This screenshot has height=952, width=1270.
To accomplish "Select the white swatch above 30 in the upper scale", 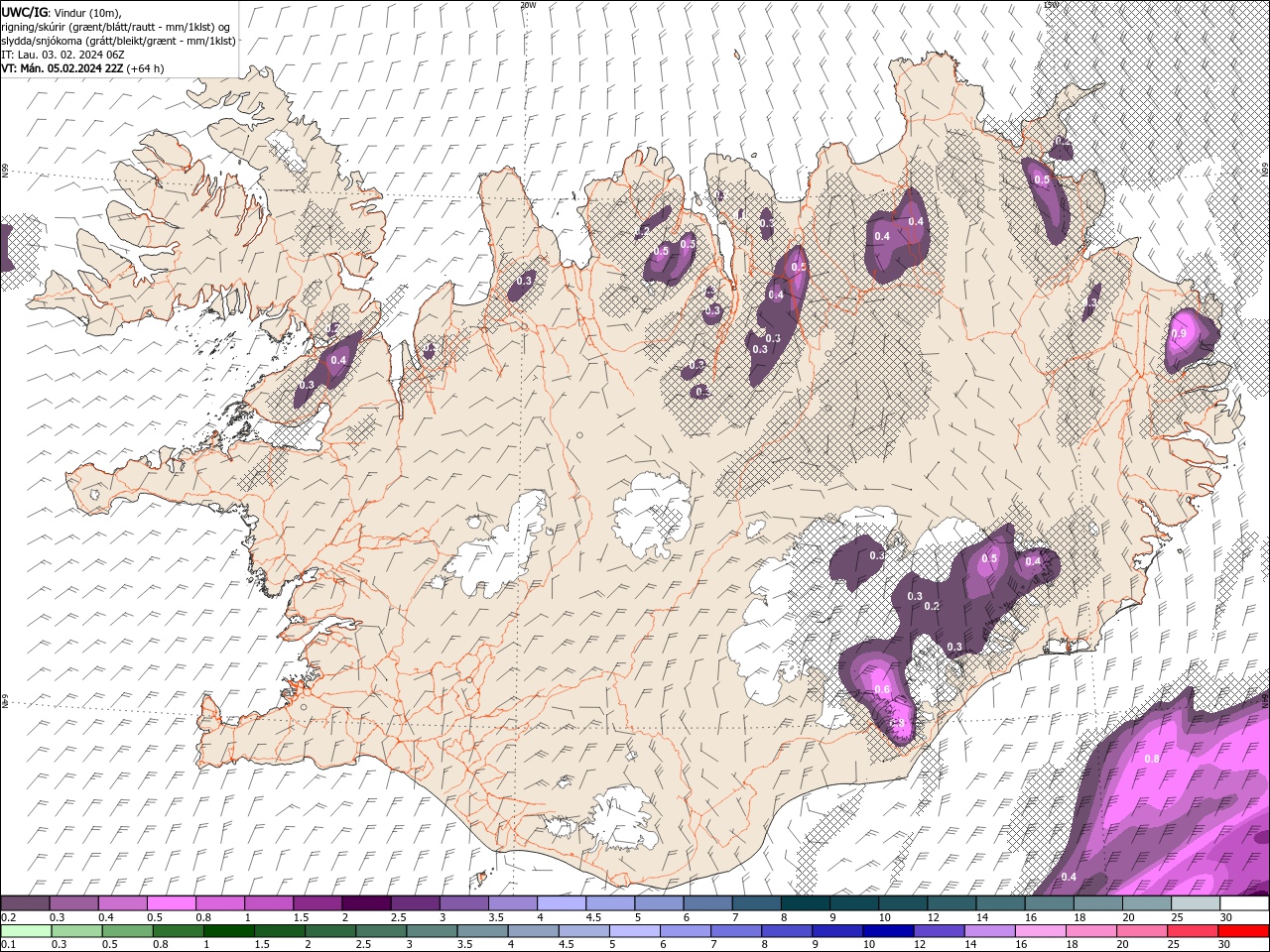I will click(1243, 903).
